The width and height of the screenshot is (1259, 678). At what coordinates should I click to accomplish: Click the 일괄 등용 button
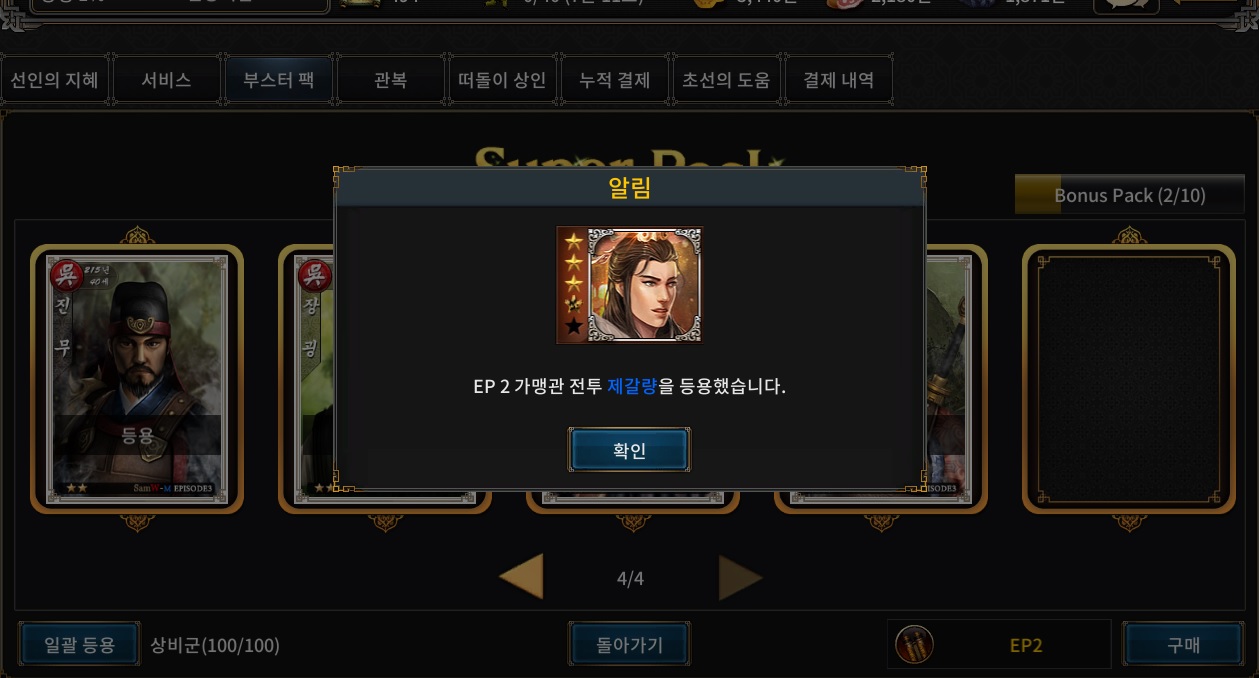point(80,645)
